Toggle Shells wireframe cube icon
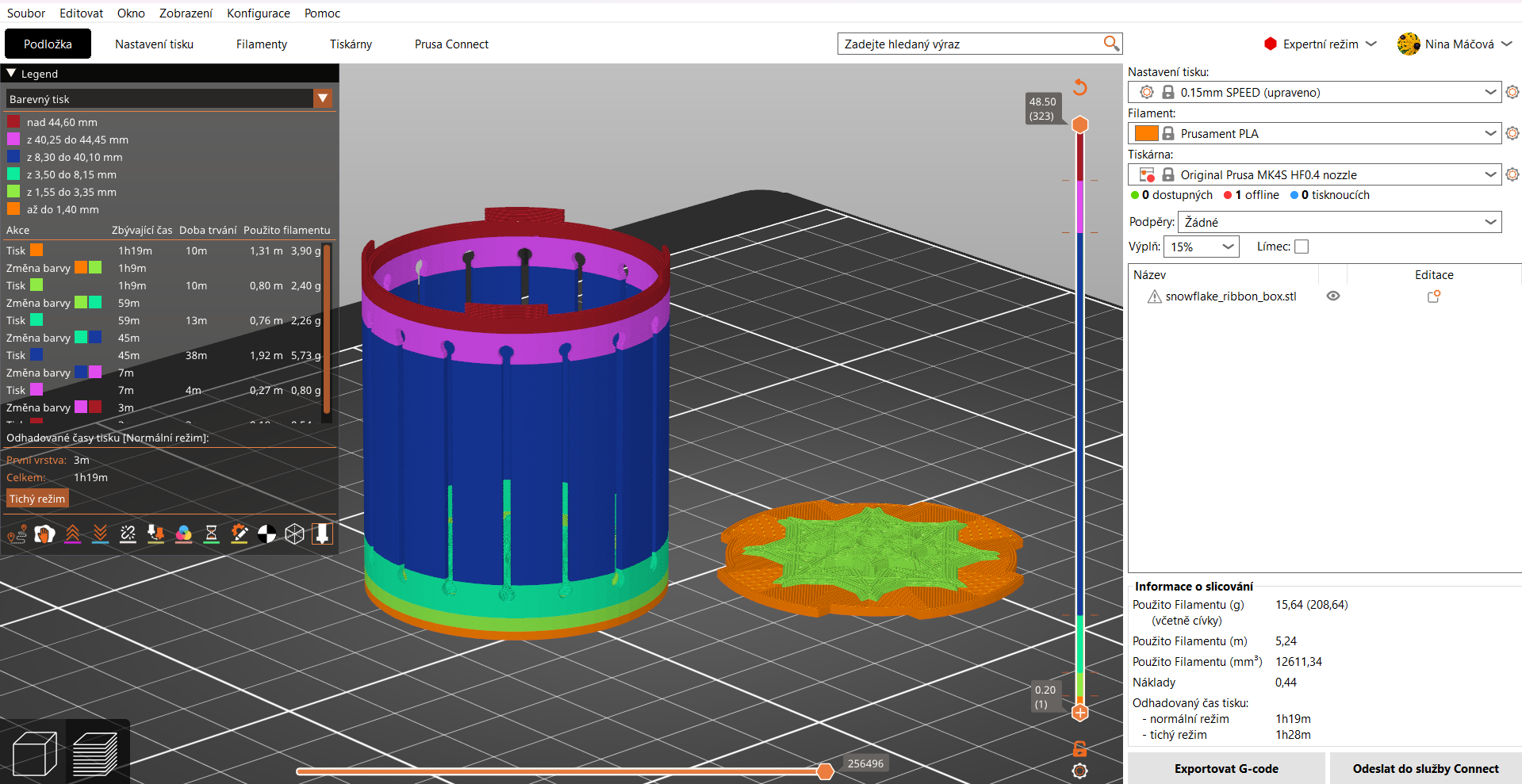Viewport: 1522px width, 784px height. [x=294, y=534]
